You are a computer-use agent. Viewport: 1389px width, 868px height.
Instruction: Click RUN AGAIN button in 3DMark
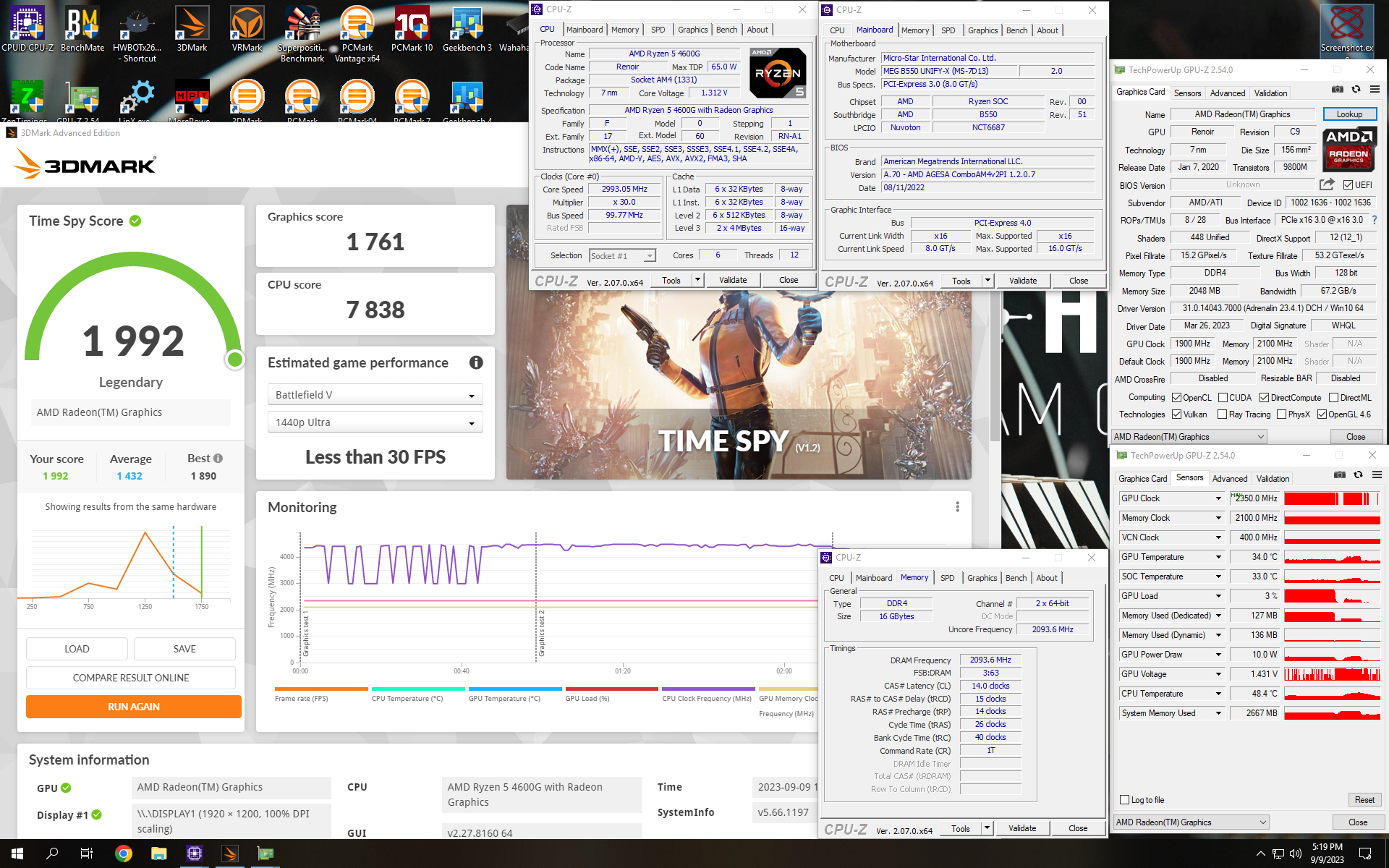(x=134, y=707)
